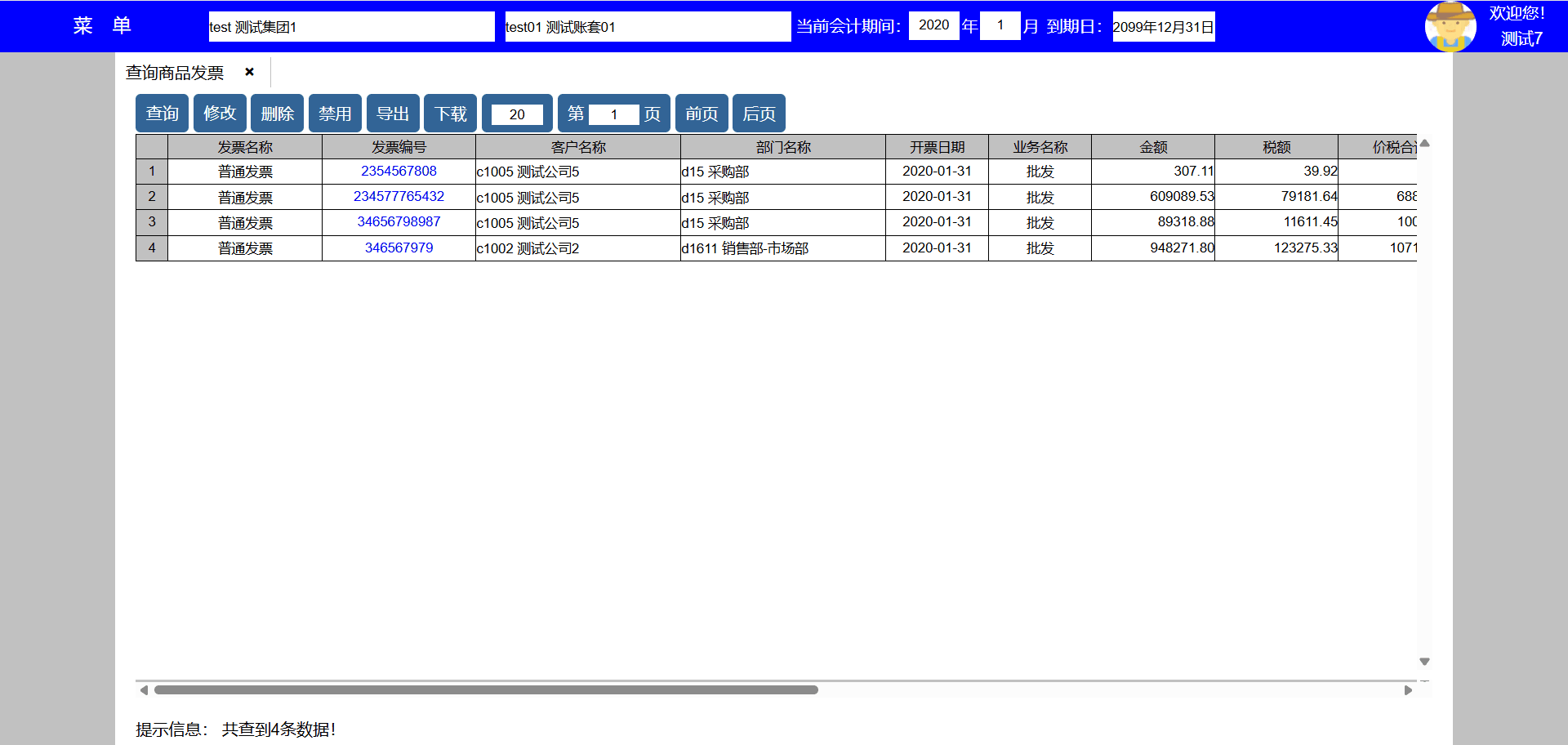The width and height of the screenshot is (1568, 745).
Task: Click the horizontal scroll left arrow
Action: click(x=144, y=690)
